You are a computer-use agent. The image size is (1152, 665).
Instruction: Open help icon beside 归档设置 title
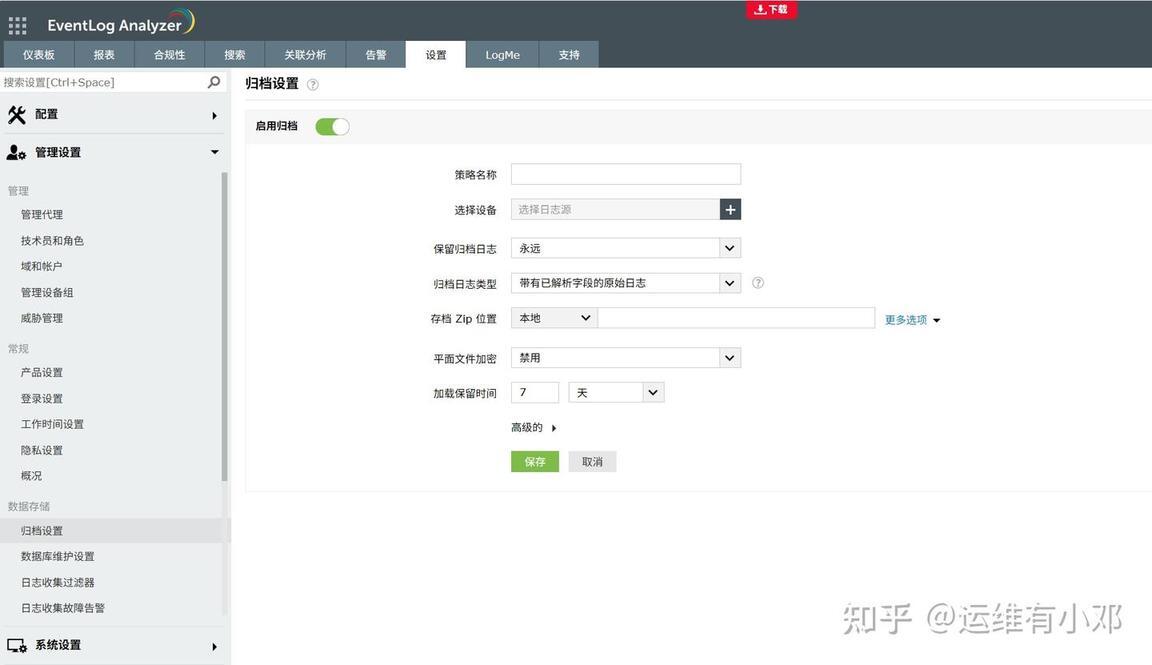(313, 85)
